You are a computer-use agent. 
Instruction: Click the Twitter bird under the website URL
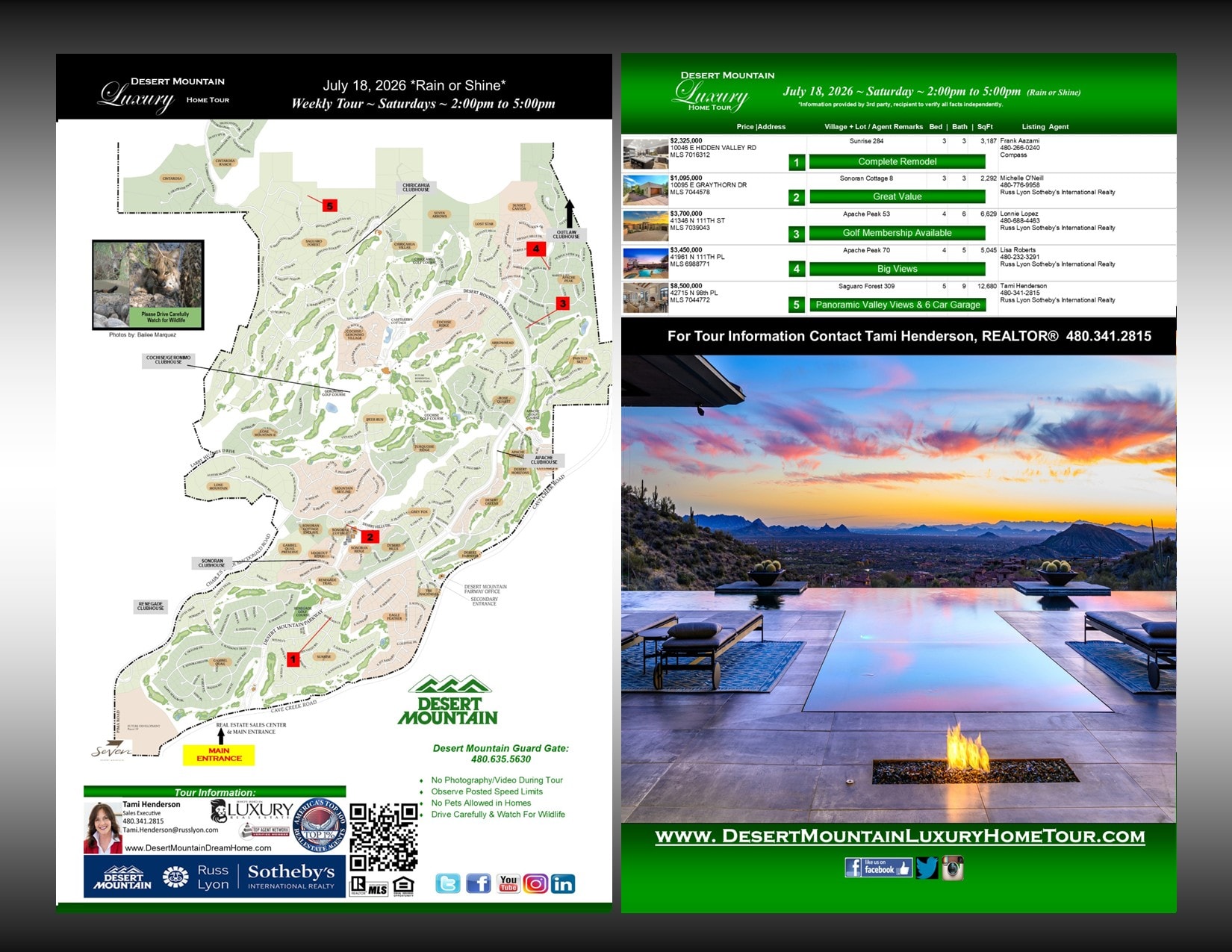(x=927, y=868)
